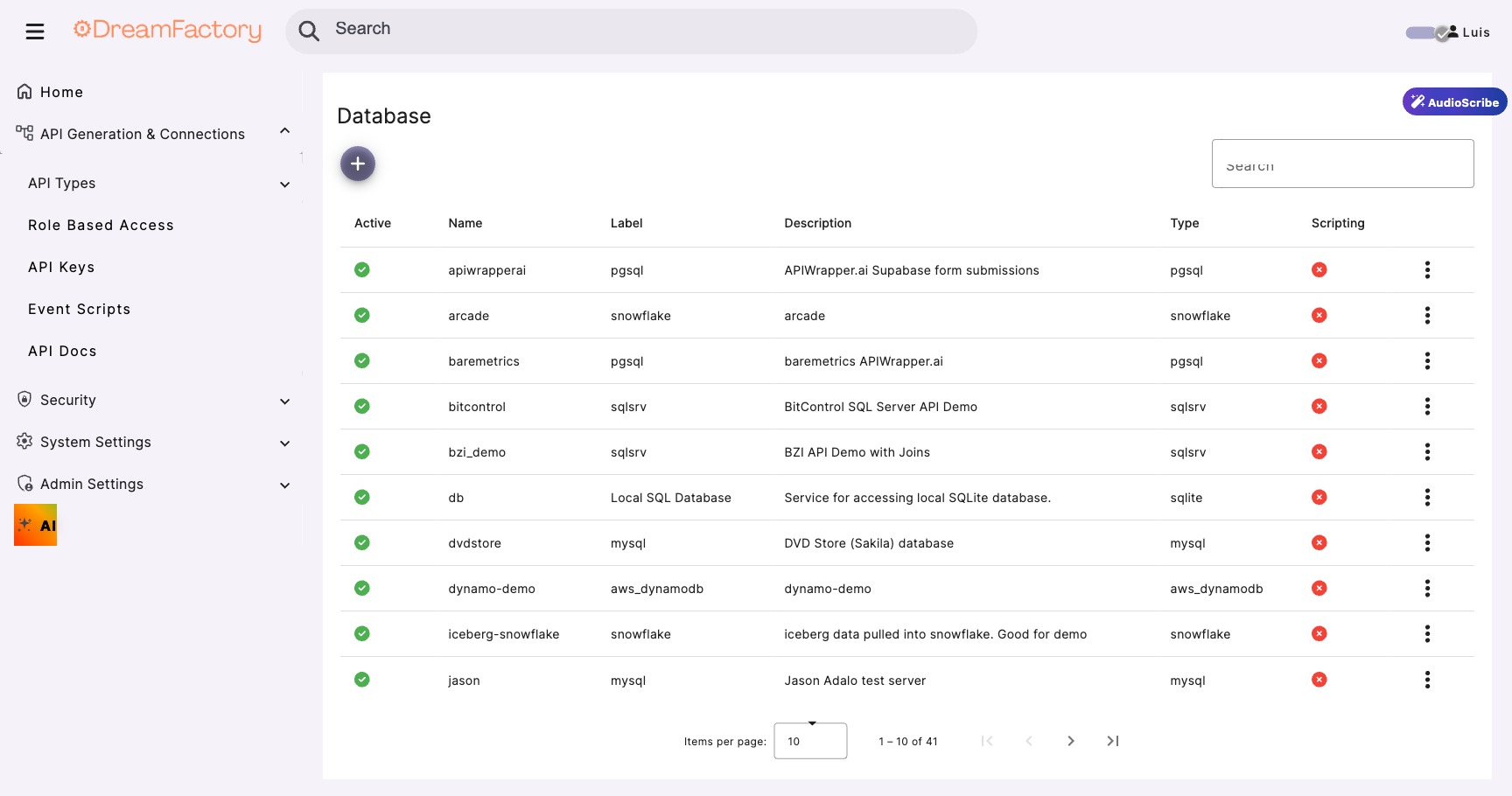Open the three-dot menu for apiwrapperai
This screenshot has width=1512, height=796.
point(1427,269)
